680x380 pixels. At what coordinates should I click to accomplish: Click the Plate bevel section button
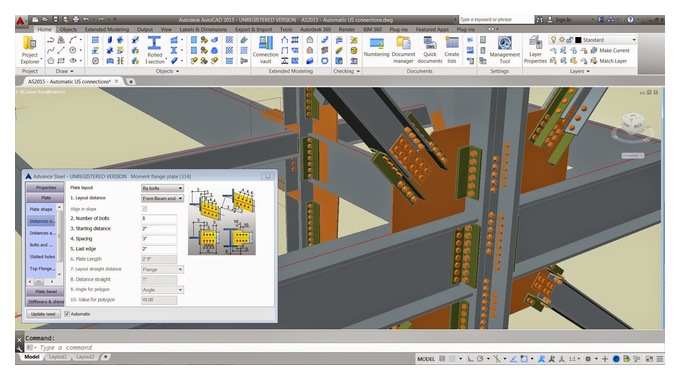[45, 292]
